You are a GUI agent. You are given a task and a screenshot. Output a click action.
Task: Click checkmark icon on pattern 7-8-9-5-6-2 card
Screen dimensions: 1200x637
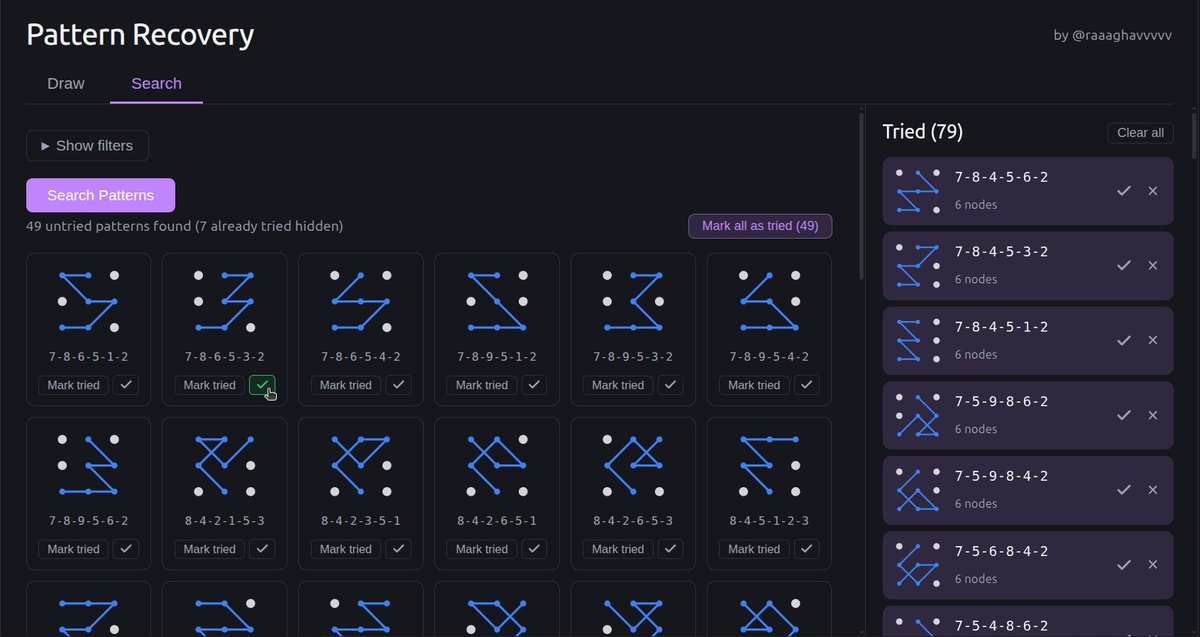[126, 549]
